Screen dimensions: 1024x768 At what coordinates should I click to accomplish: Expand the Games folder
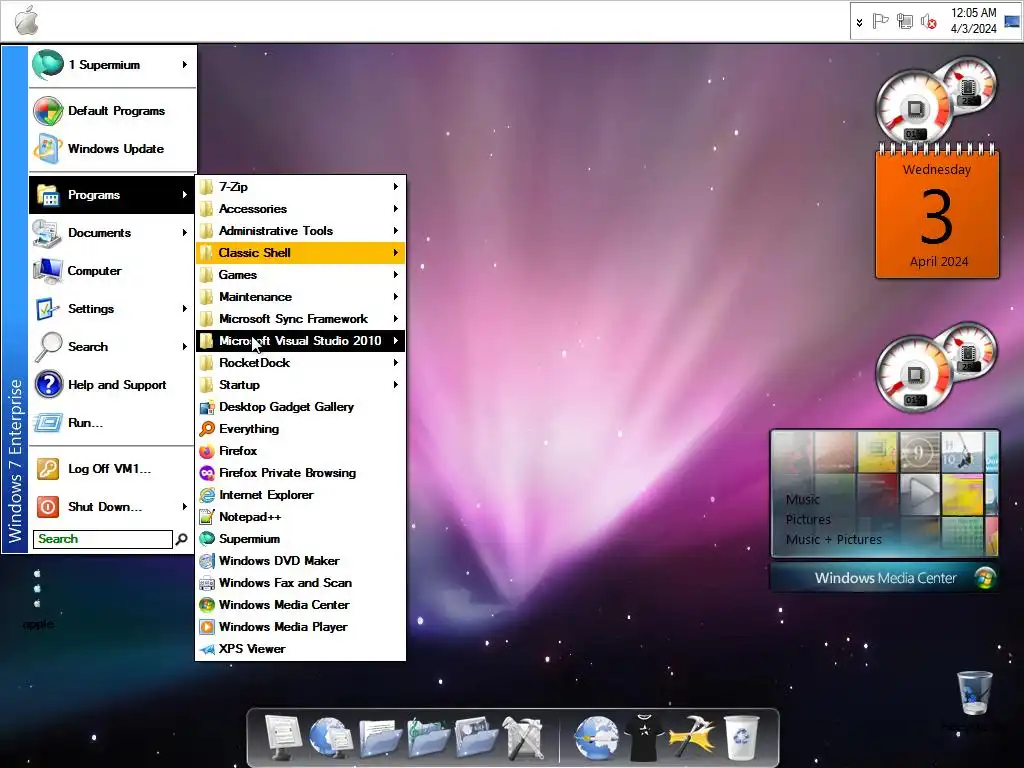300,275
